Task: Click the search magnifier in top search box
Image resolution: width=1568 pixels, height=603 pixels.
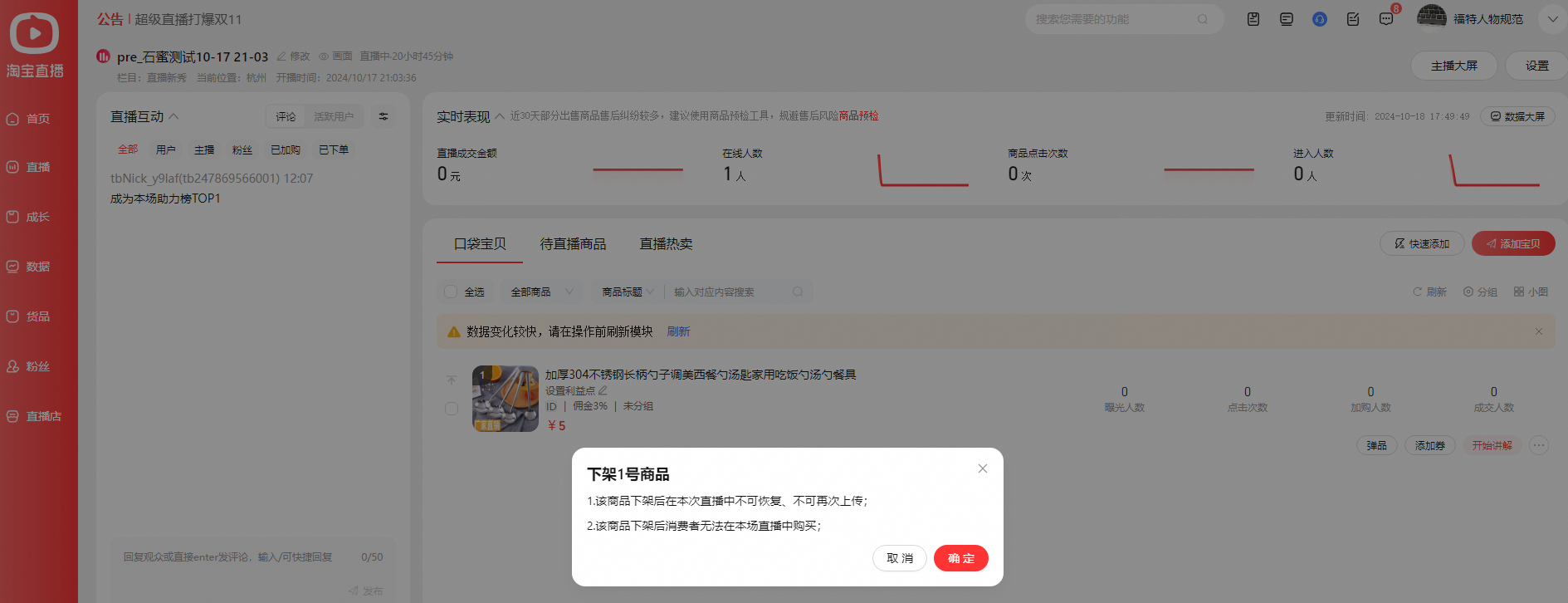Action: (1203, 19)
